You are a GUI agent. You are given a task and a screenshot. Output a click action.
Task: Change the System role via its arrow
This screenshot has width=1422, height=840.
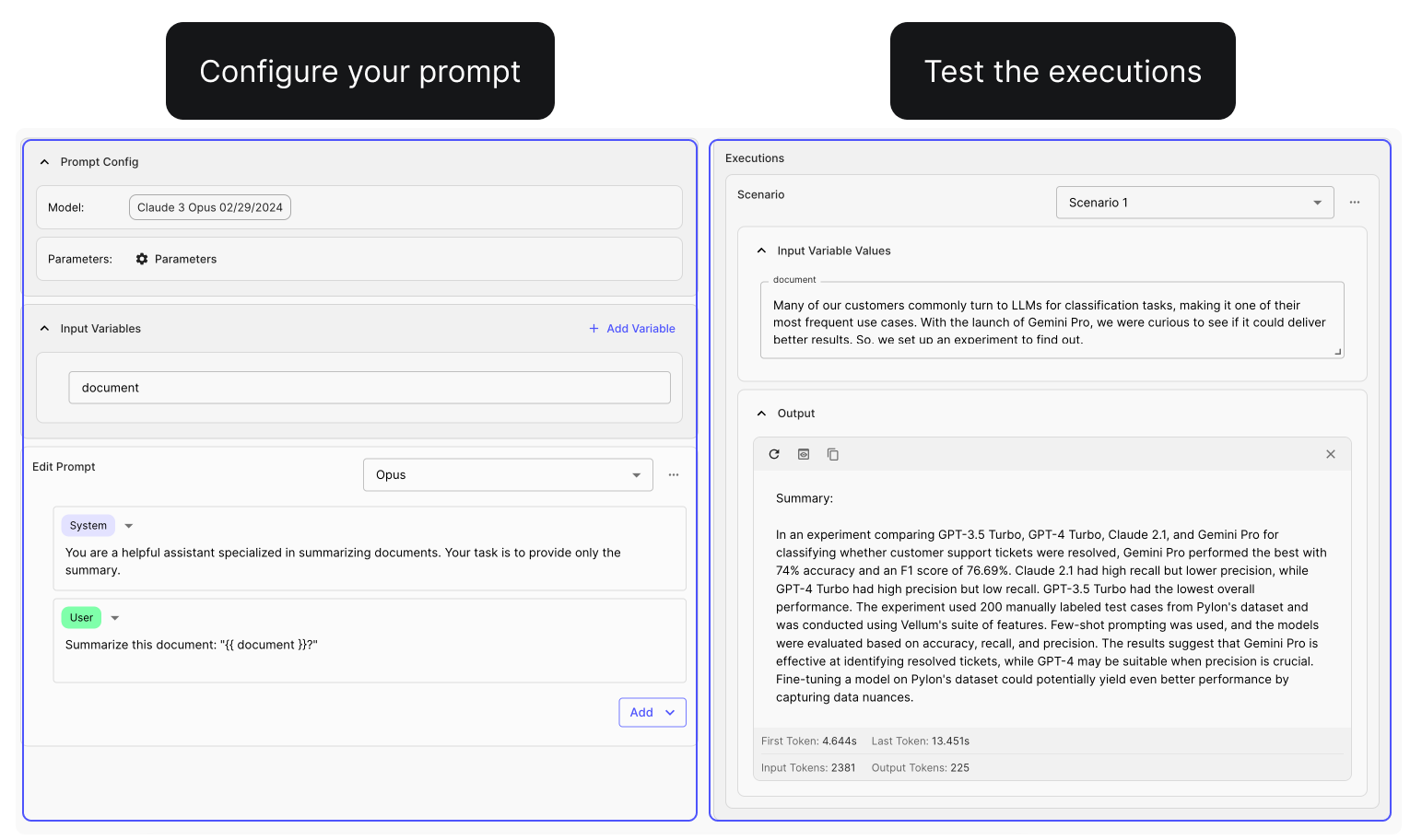129,526
